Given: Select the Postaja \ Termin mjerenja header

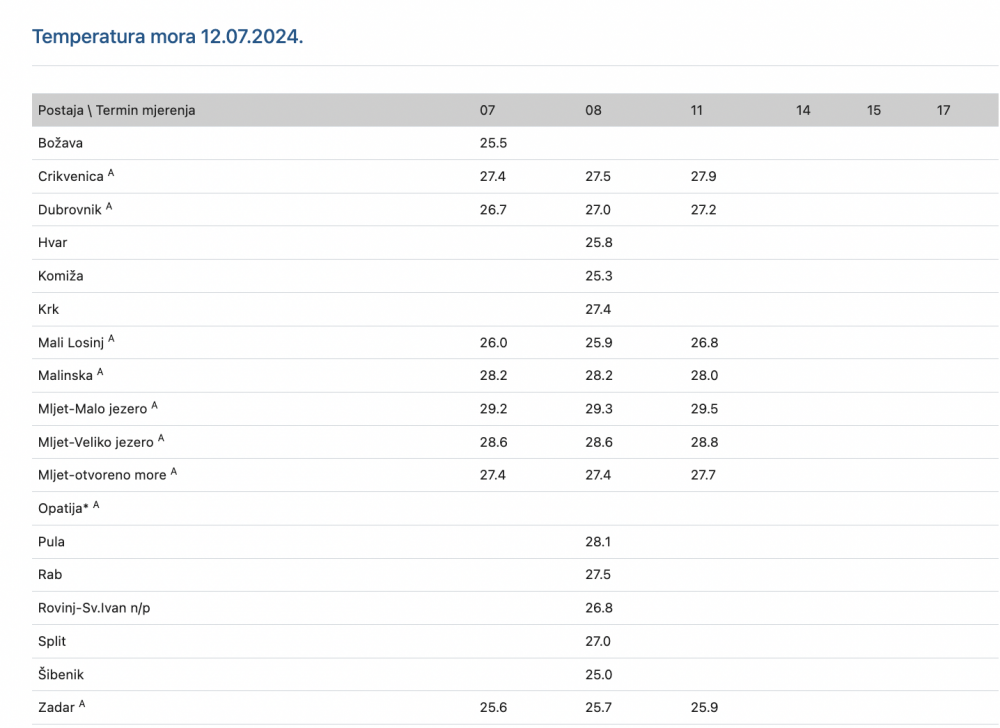Looking at the screenshot, I should 117,110.
